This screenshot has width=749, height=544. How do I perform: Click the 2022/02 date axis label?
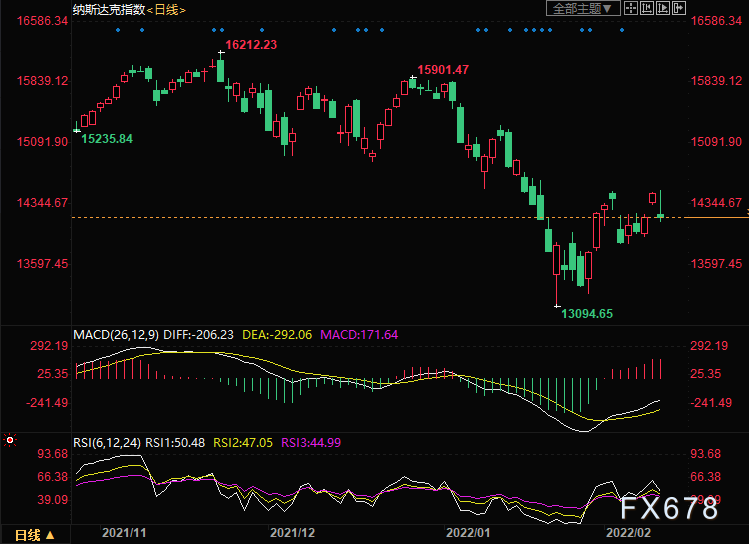click(x=629, y=533)
